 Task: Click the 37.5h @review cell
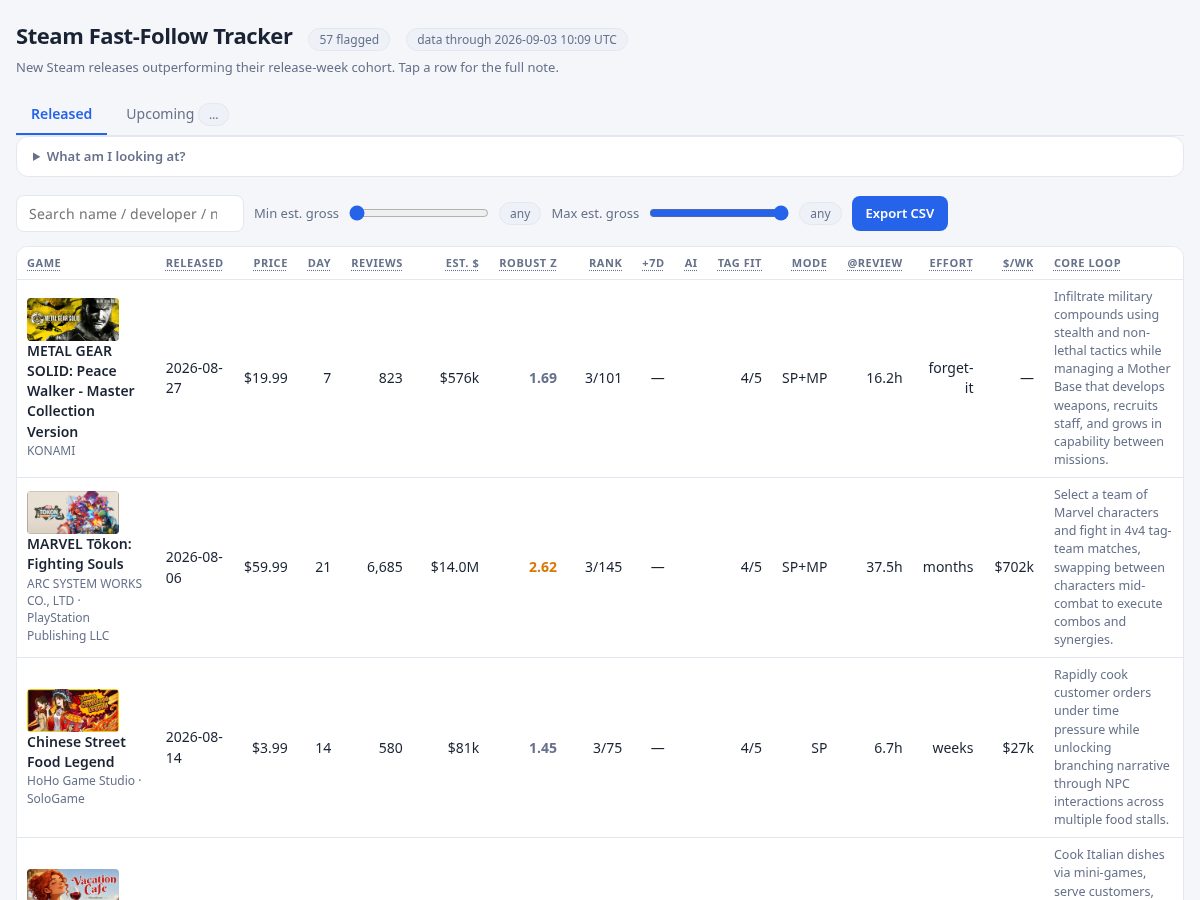pyautogui.click(x=884, y=567)
